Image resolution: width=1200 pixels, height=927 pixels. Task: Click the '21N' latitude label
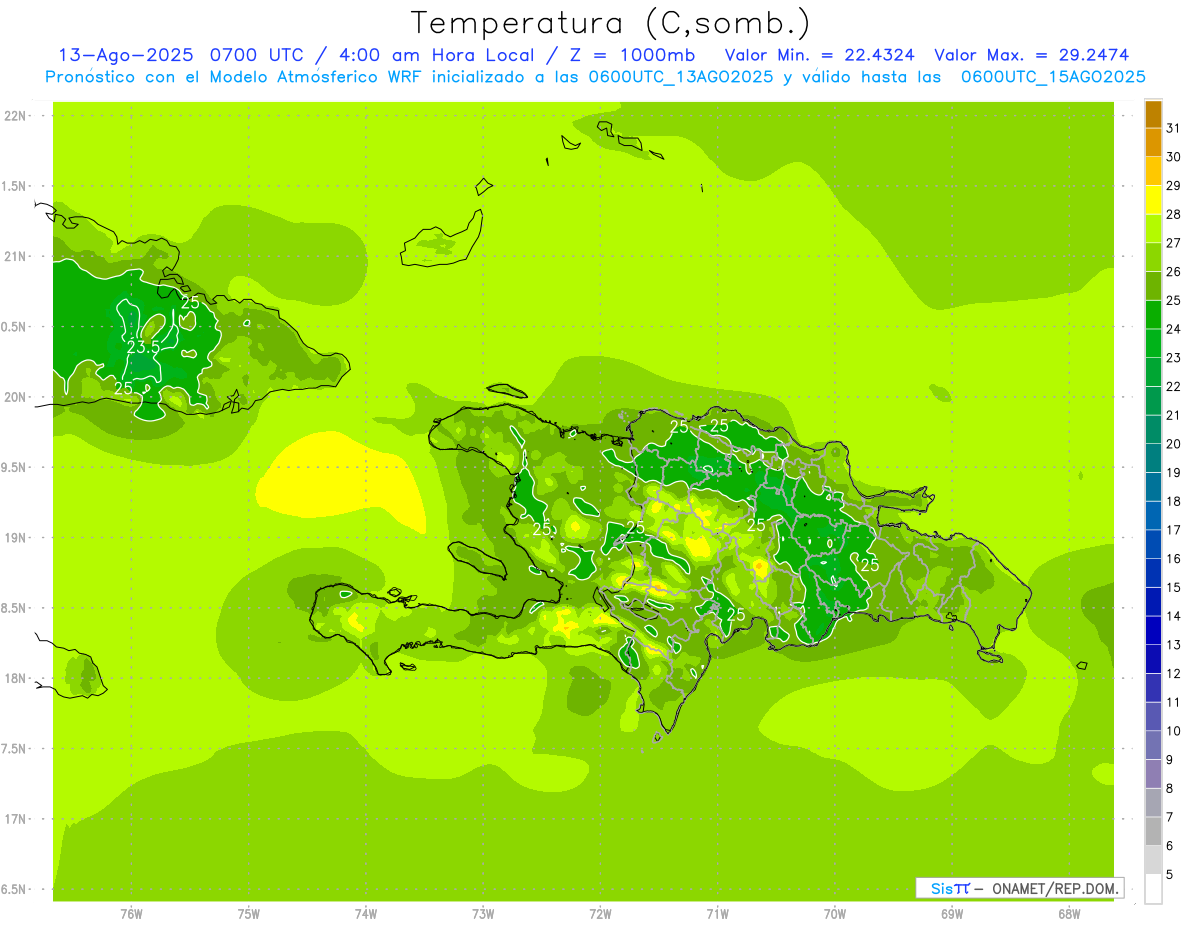coord(16,257)
